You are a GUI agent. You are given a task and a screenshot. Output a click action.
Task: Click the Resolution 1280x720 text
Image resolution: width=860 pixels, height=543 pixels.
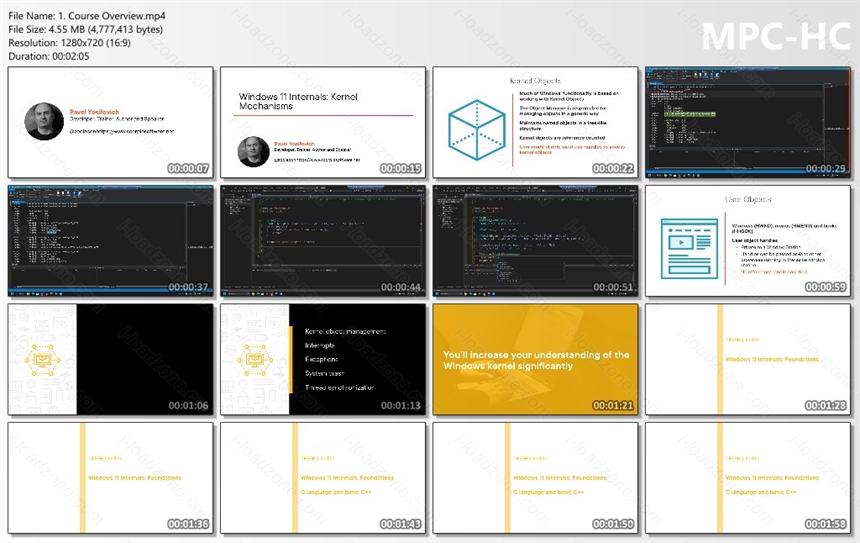pos(69,42)
